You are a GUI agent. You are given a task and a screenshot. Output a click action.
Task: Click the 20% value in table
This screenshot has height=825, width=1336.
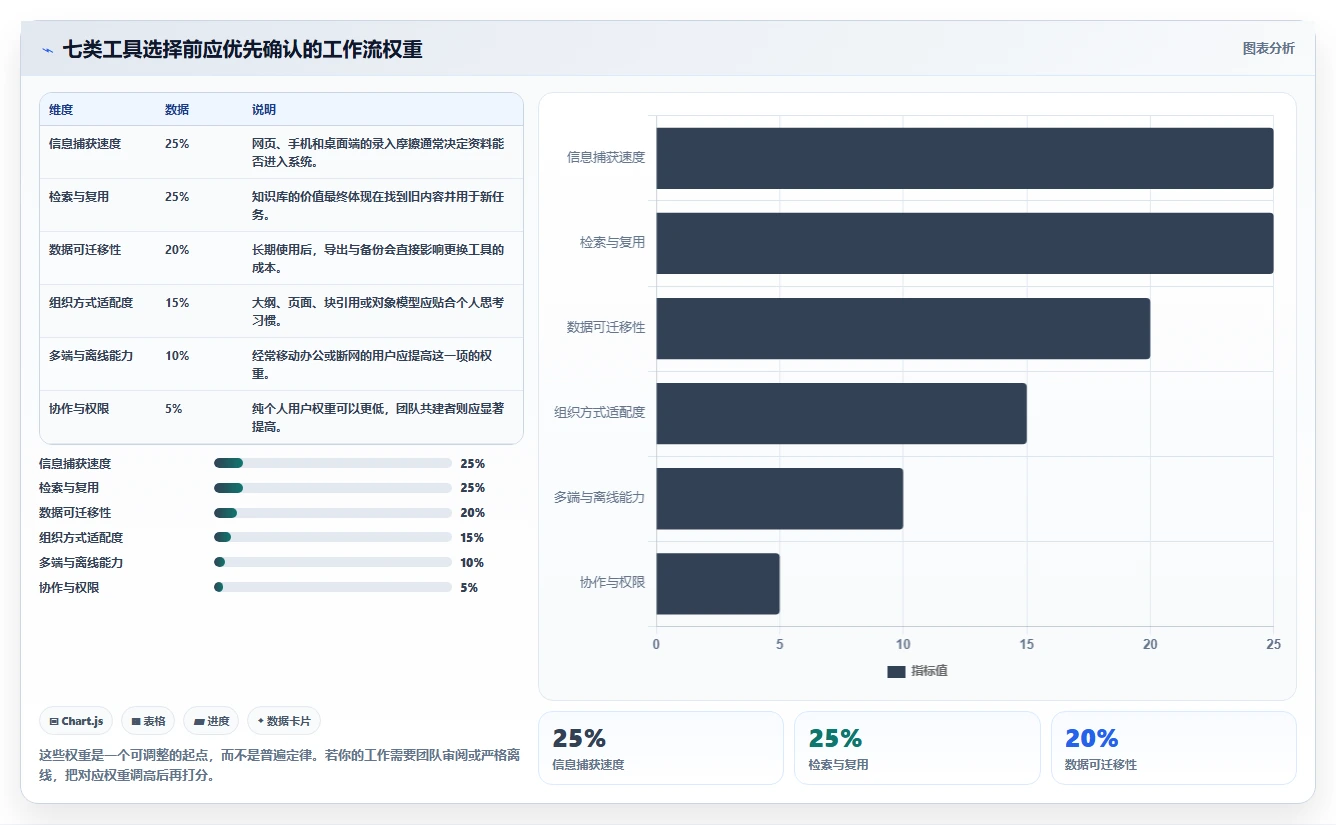click(x=177, y=250)
